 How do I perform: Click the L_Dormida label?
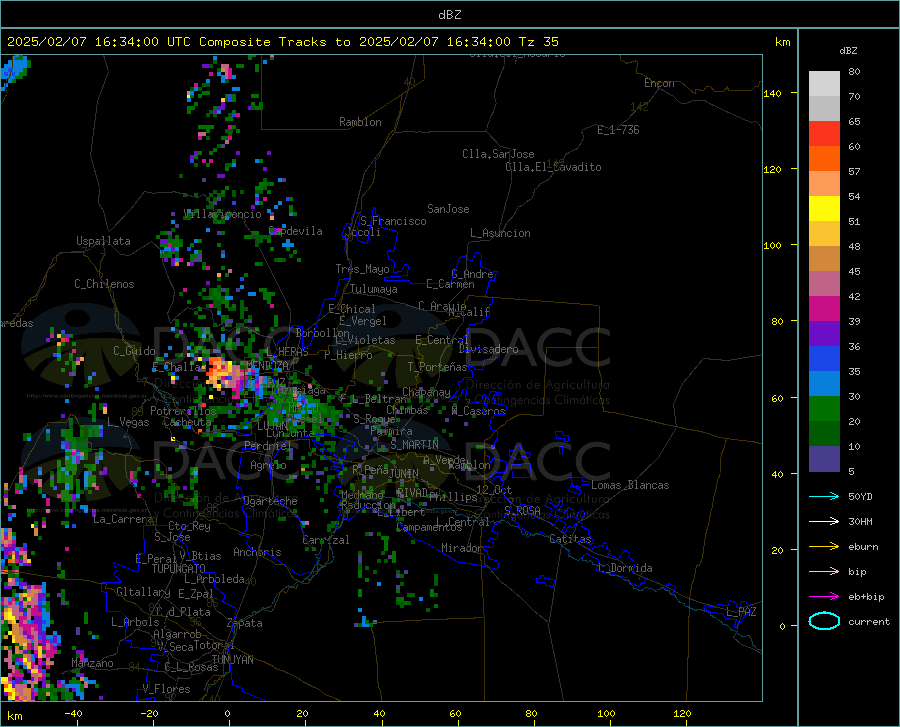point(624,568)
